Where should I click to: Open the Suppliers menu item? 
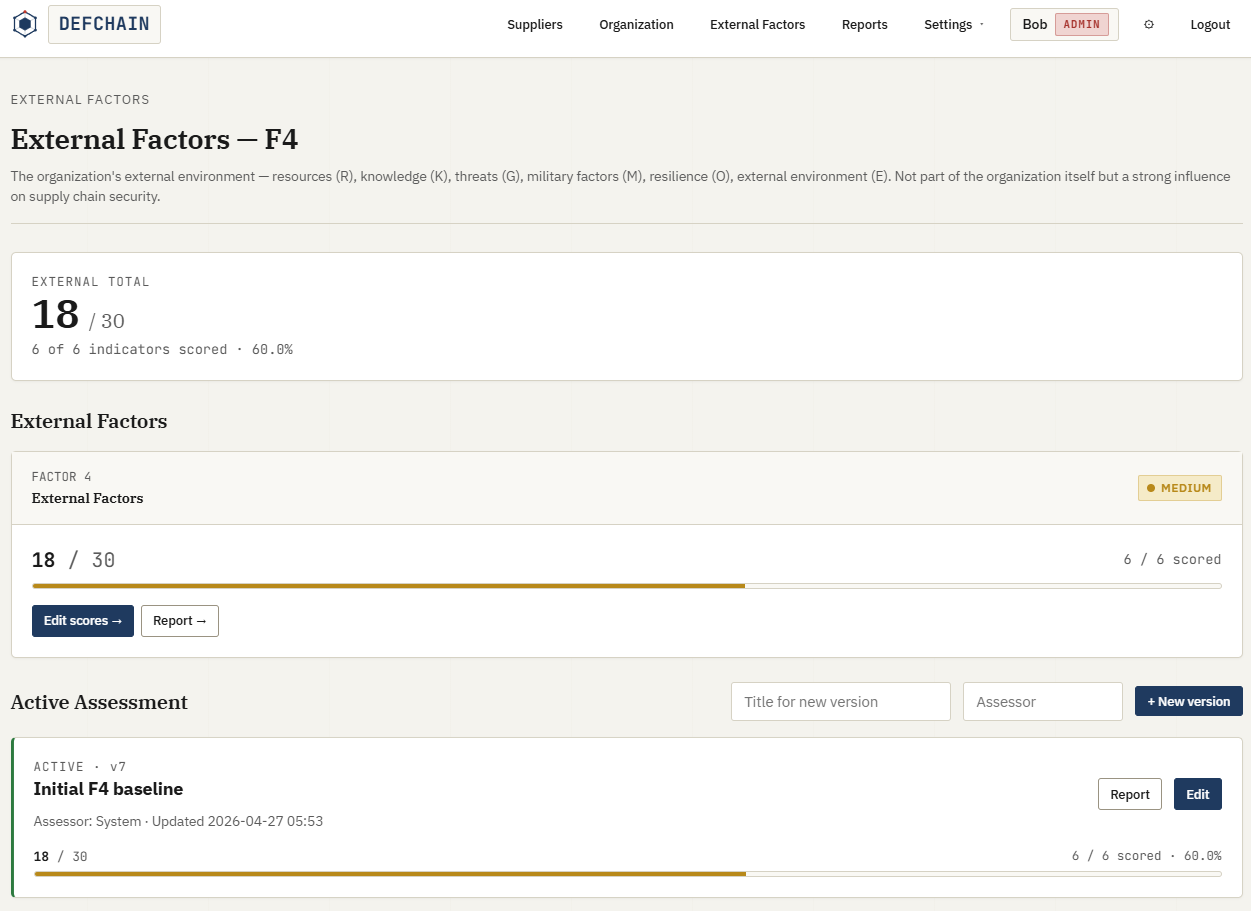click(x=535, y=25)
